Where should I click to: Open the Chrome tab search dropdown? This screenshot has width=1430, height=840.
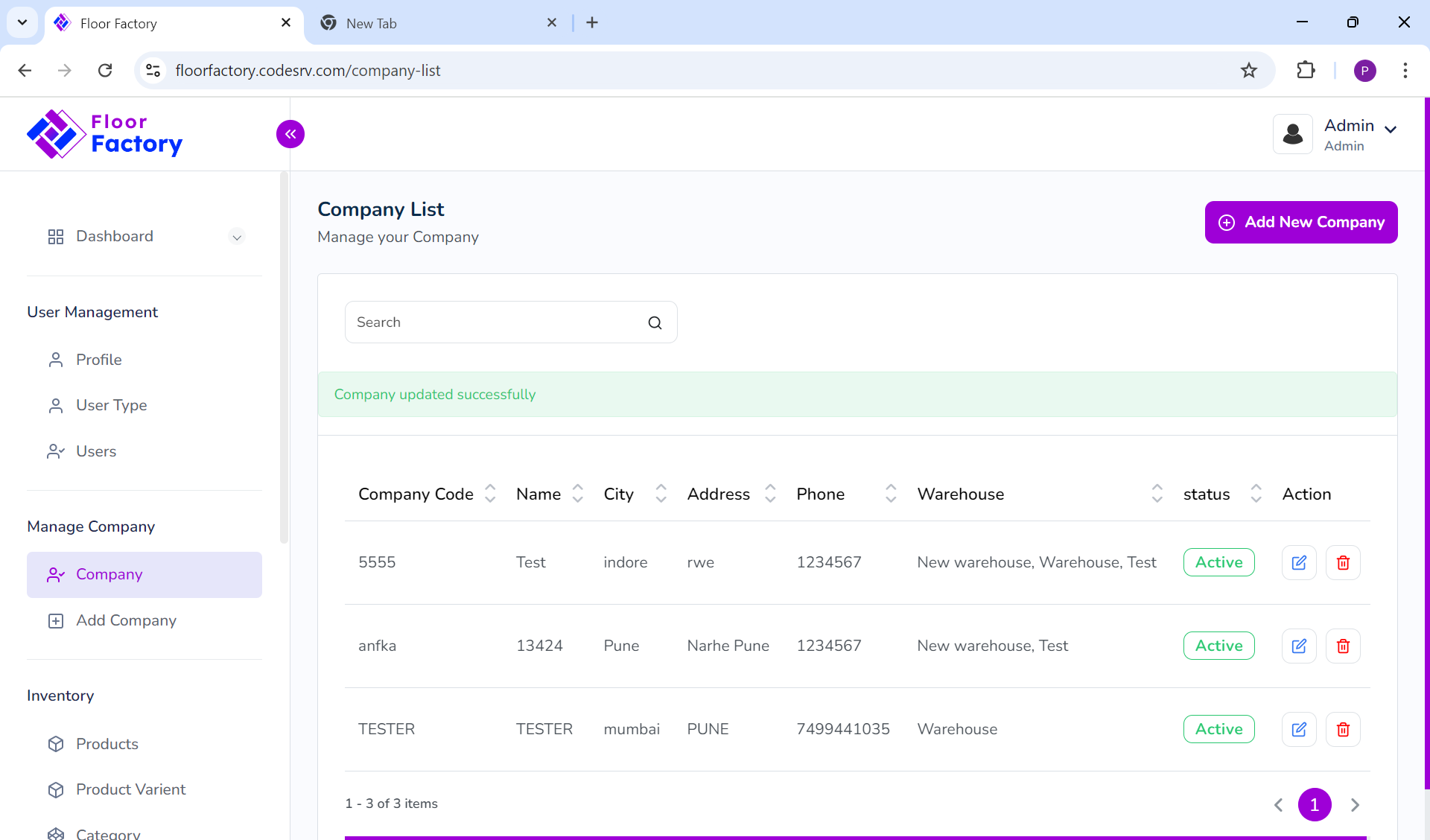coord(22,22)
